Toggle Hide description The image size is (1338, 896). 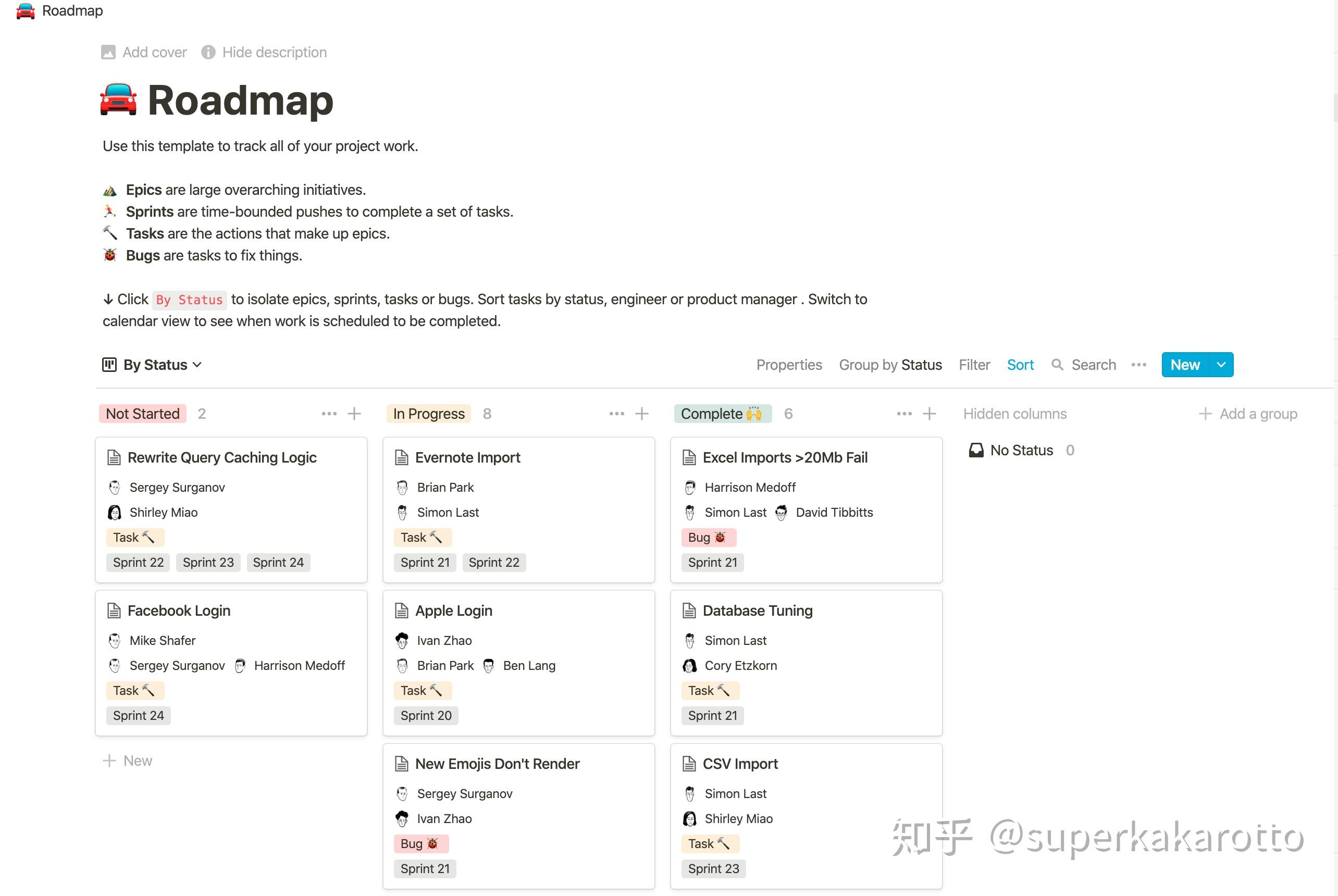click(x=264, y=53)
